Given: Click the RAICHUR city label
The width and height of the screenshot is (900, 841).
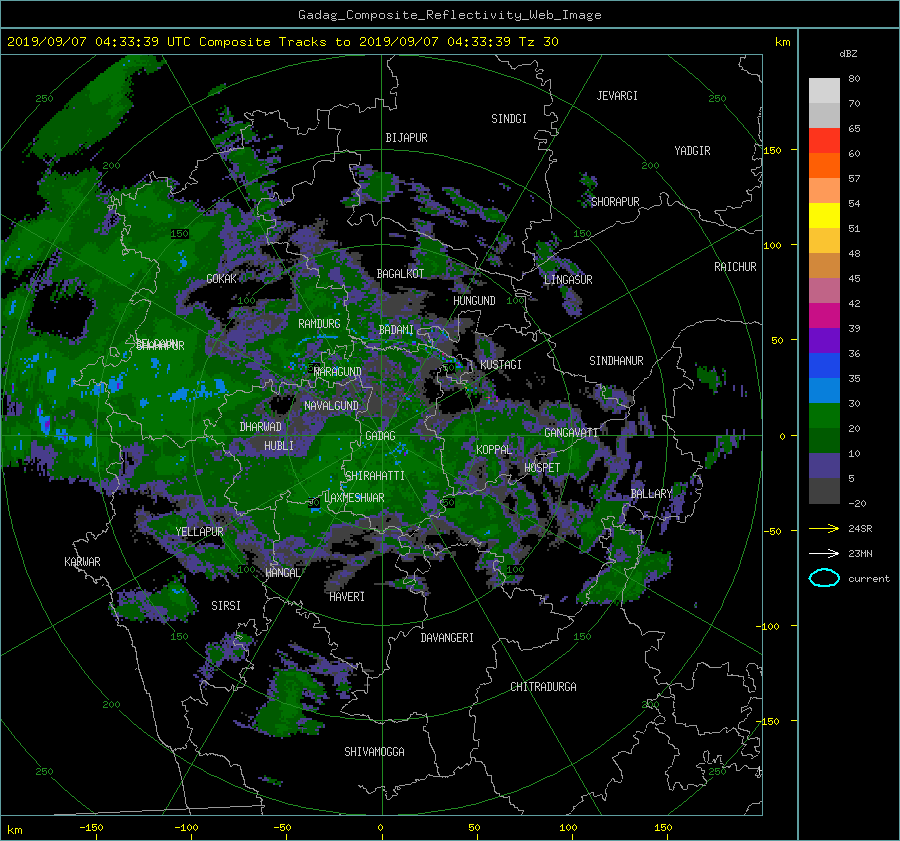Looking at the screenshot, I should 735,267.
